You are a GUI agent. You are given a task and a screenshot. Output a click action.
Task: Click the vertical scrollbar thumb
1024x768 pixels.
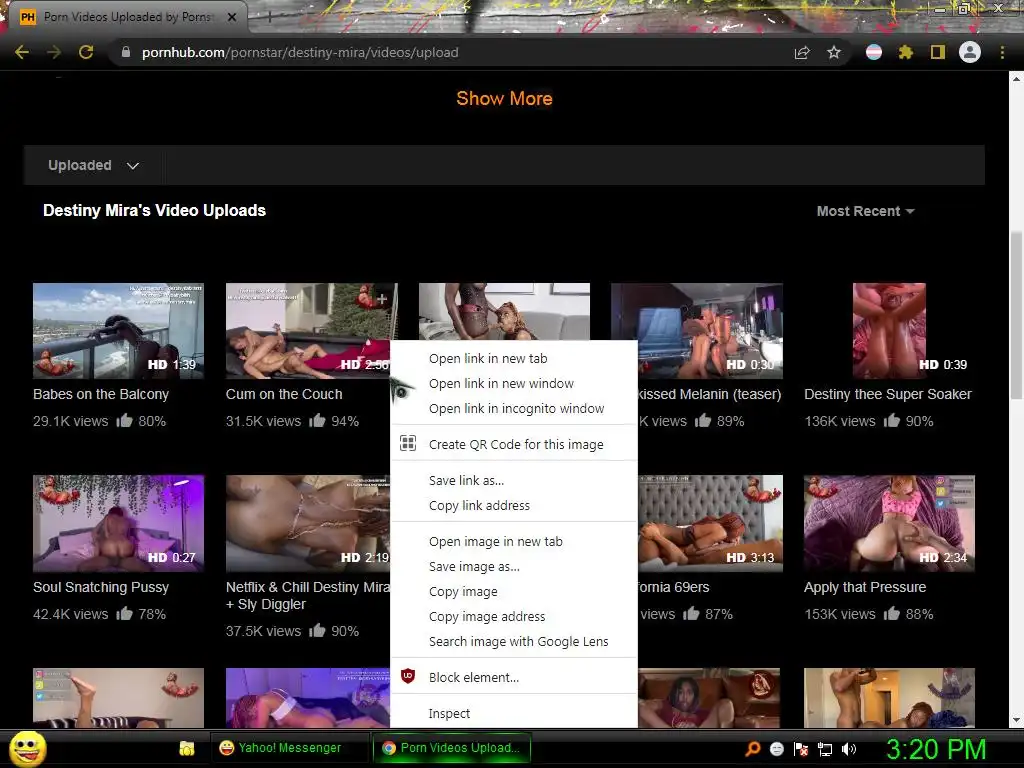pyautogui.click(x=1016, y=315)
